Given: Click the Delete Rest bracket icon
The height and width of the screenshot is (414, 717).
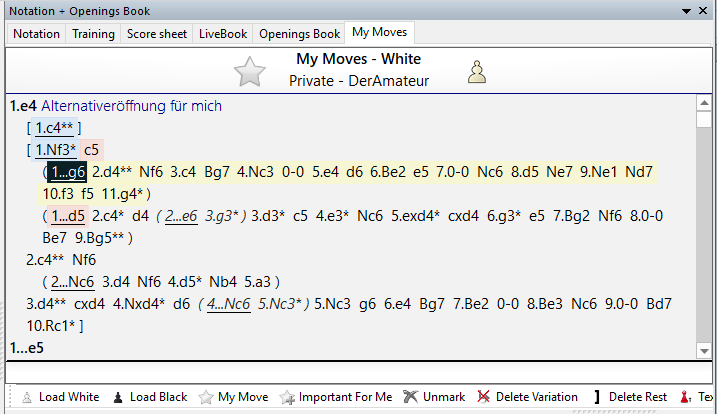Looking at the screenshot, I should point(597,397).
